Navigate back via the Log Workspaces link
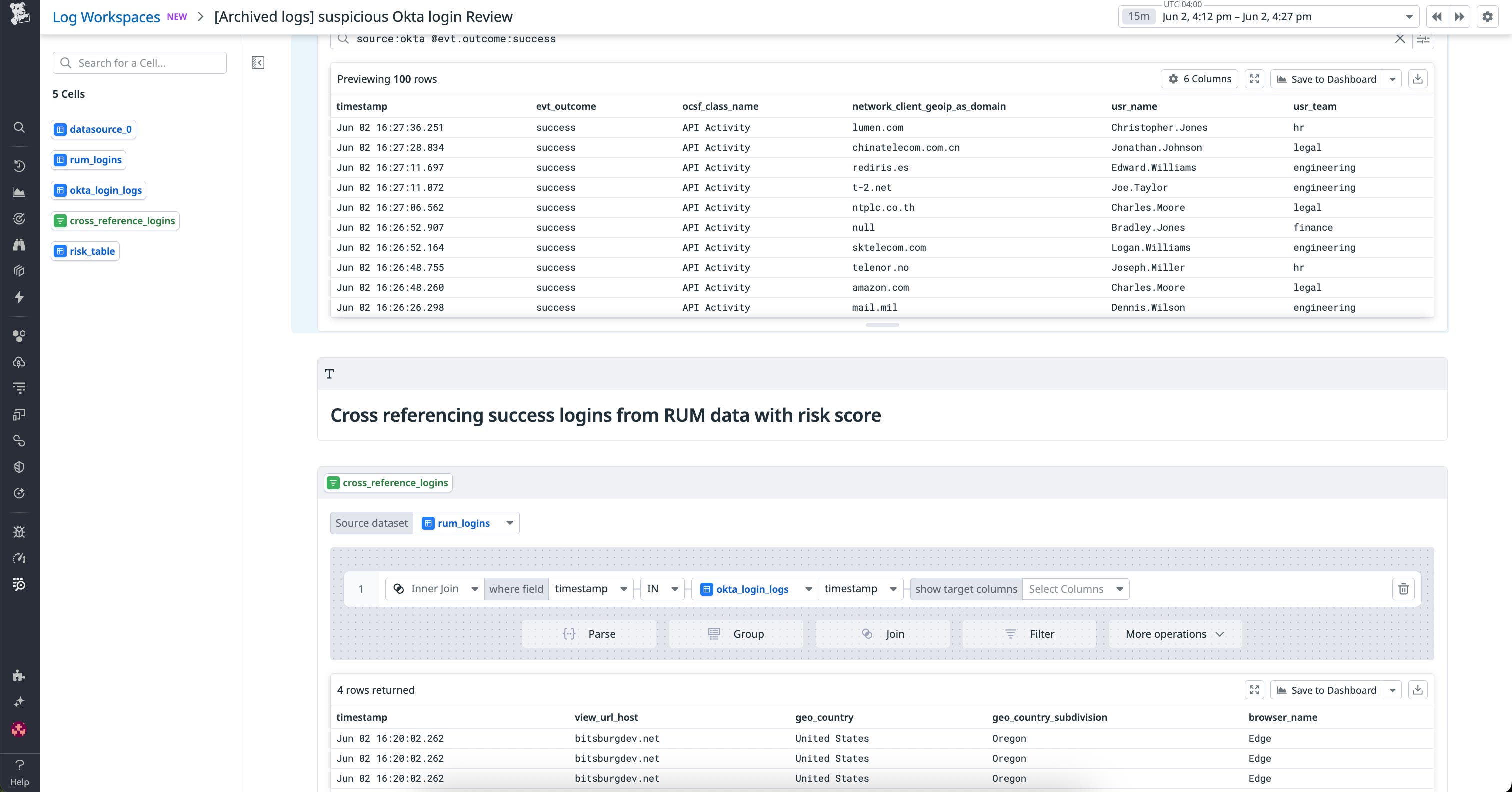 point(106,16)
